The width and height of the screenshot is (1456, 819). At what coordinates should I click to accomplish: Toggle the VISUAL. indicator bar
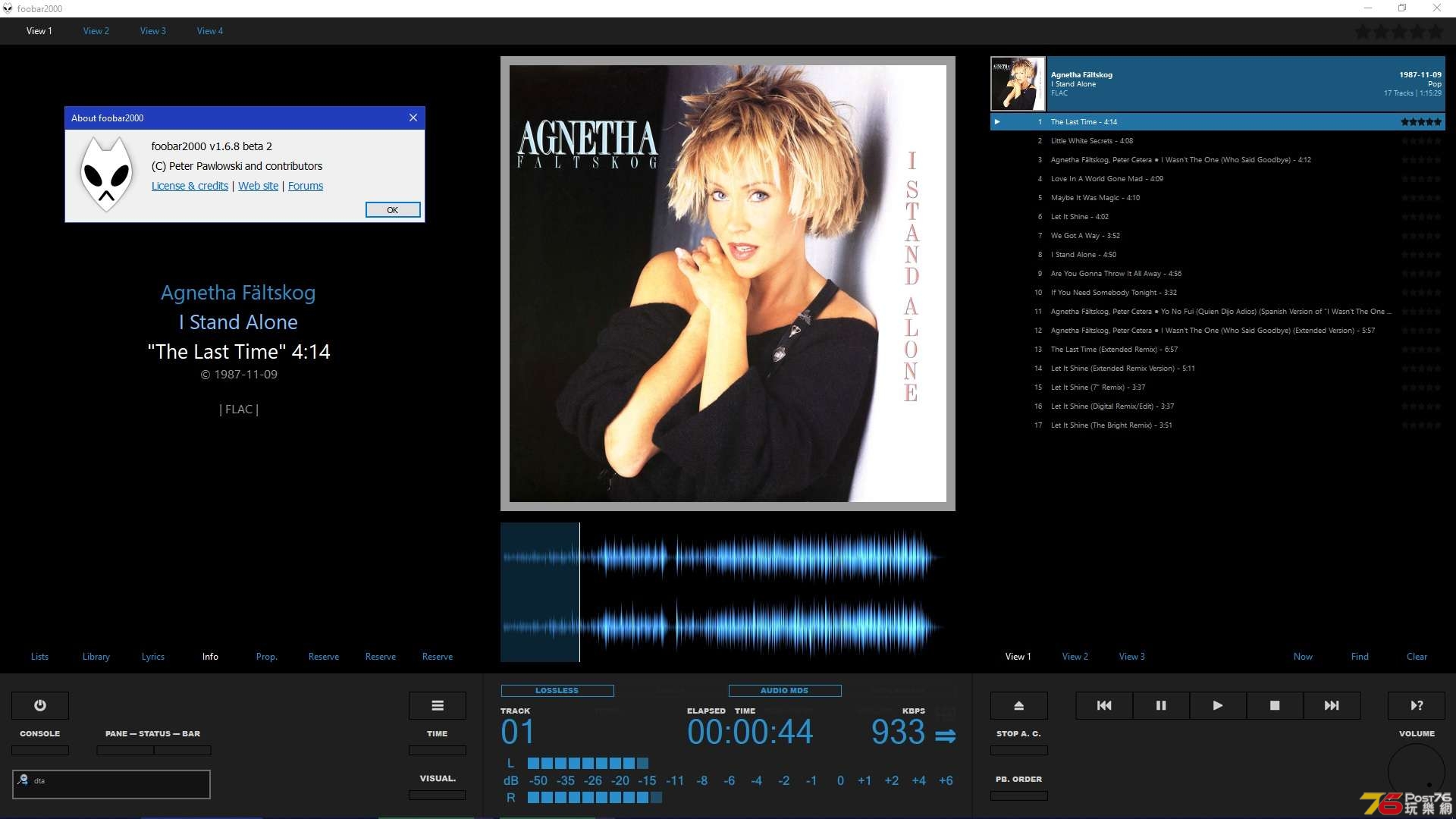click(x=438, y=795)
